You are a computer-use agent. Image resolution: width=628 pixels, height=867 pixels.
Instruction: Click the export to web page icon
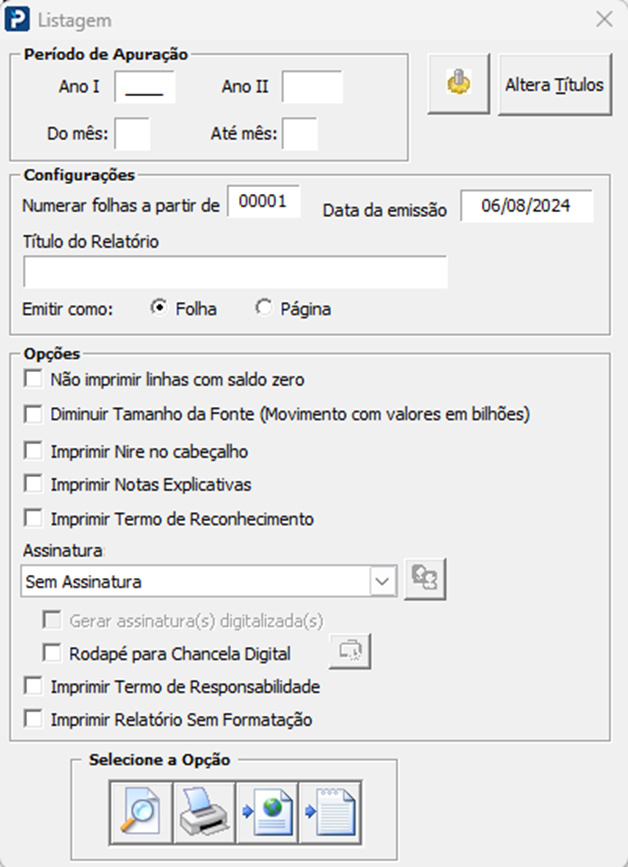click(267, 812)
